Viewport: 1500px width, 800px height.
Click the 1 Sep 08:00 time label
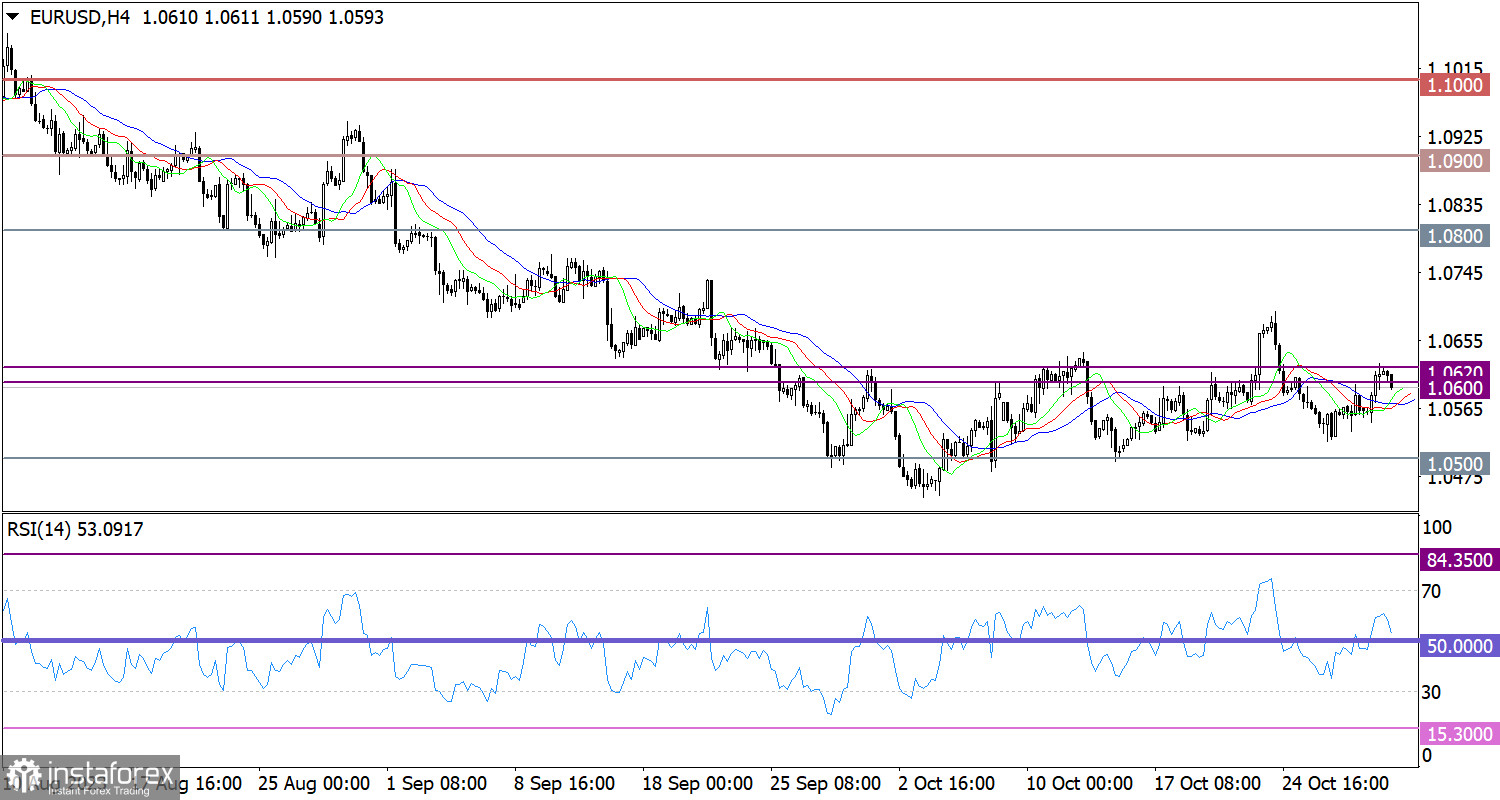click(x=436, y=782)
